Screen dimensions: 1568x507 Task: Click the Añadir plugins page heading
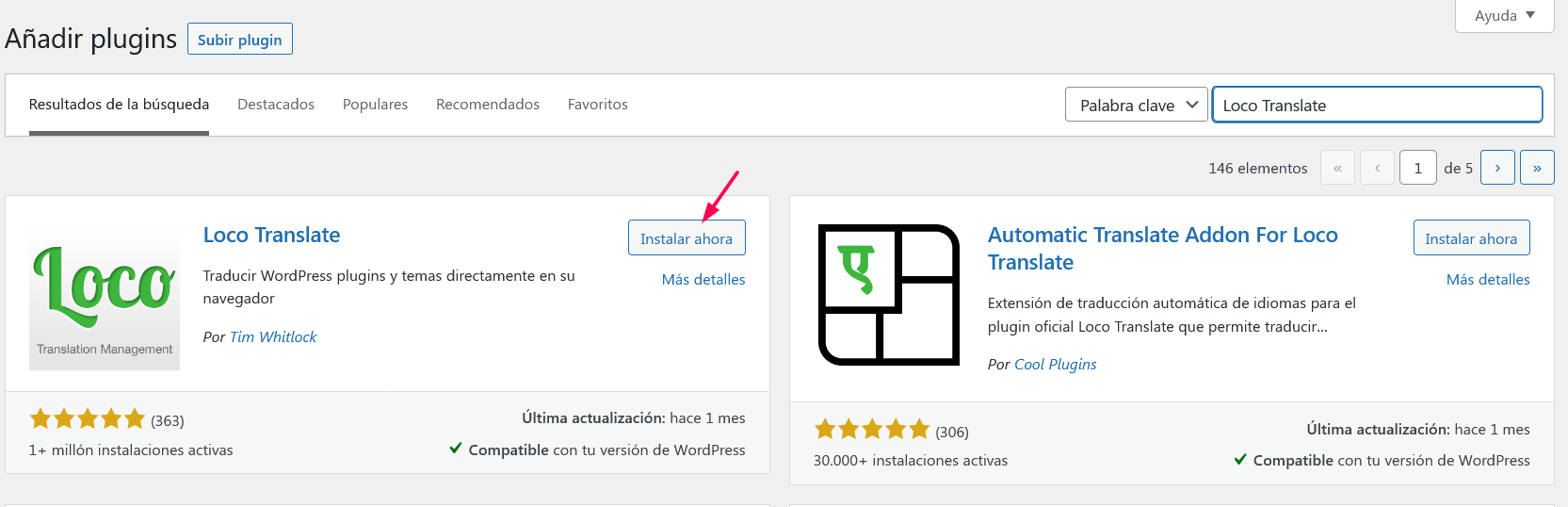point(91,39)
